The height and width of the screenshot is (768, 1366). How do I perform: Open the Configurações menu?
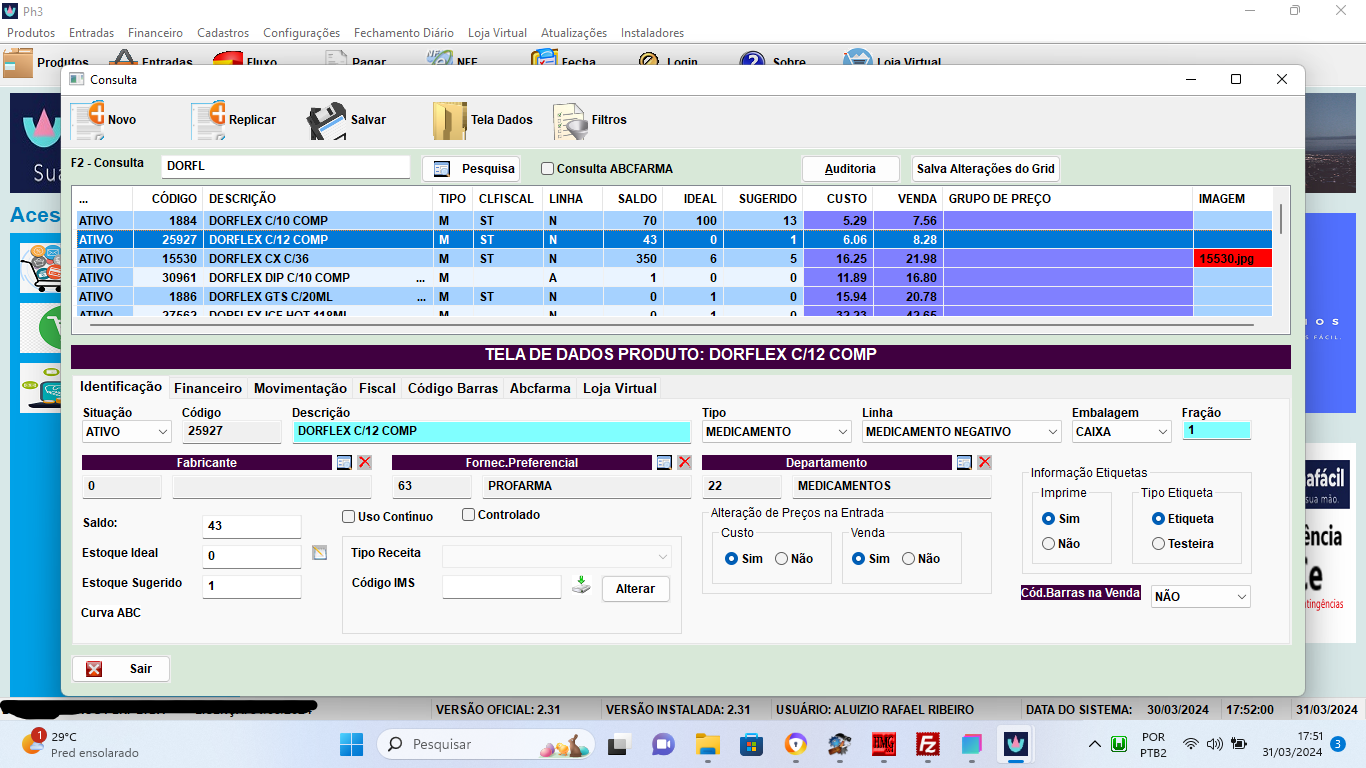[301, 33]
